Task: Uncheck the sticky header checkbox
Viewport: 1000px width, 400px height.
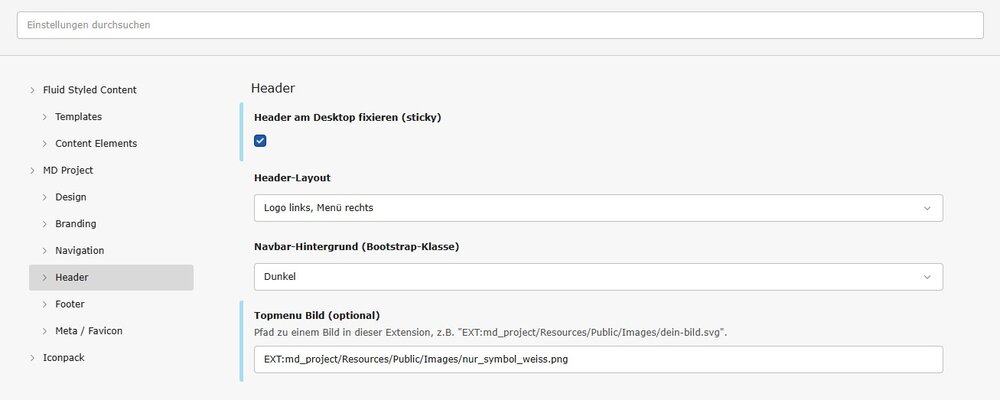Action: (x=260, y=141)
